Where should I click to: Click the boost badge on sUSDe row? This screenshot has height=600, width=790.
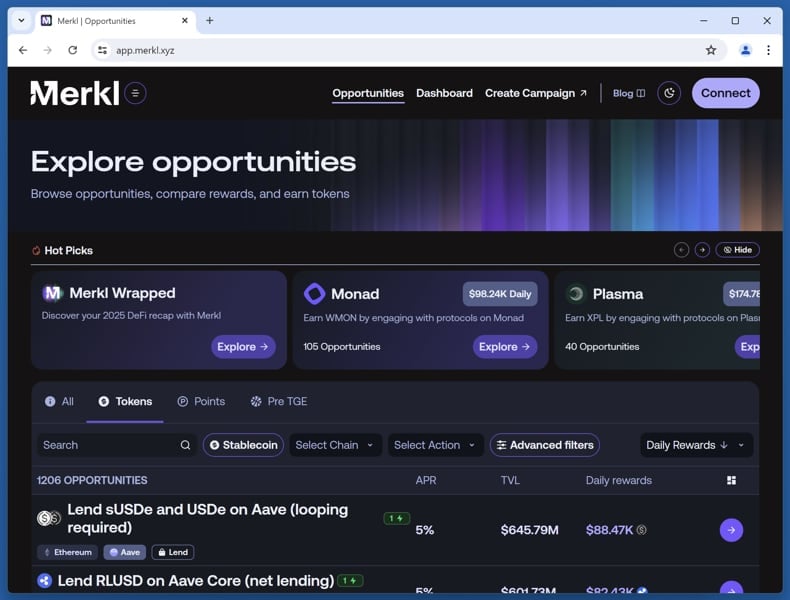pos(397,518)
